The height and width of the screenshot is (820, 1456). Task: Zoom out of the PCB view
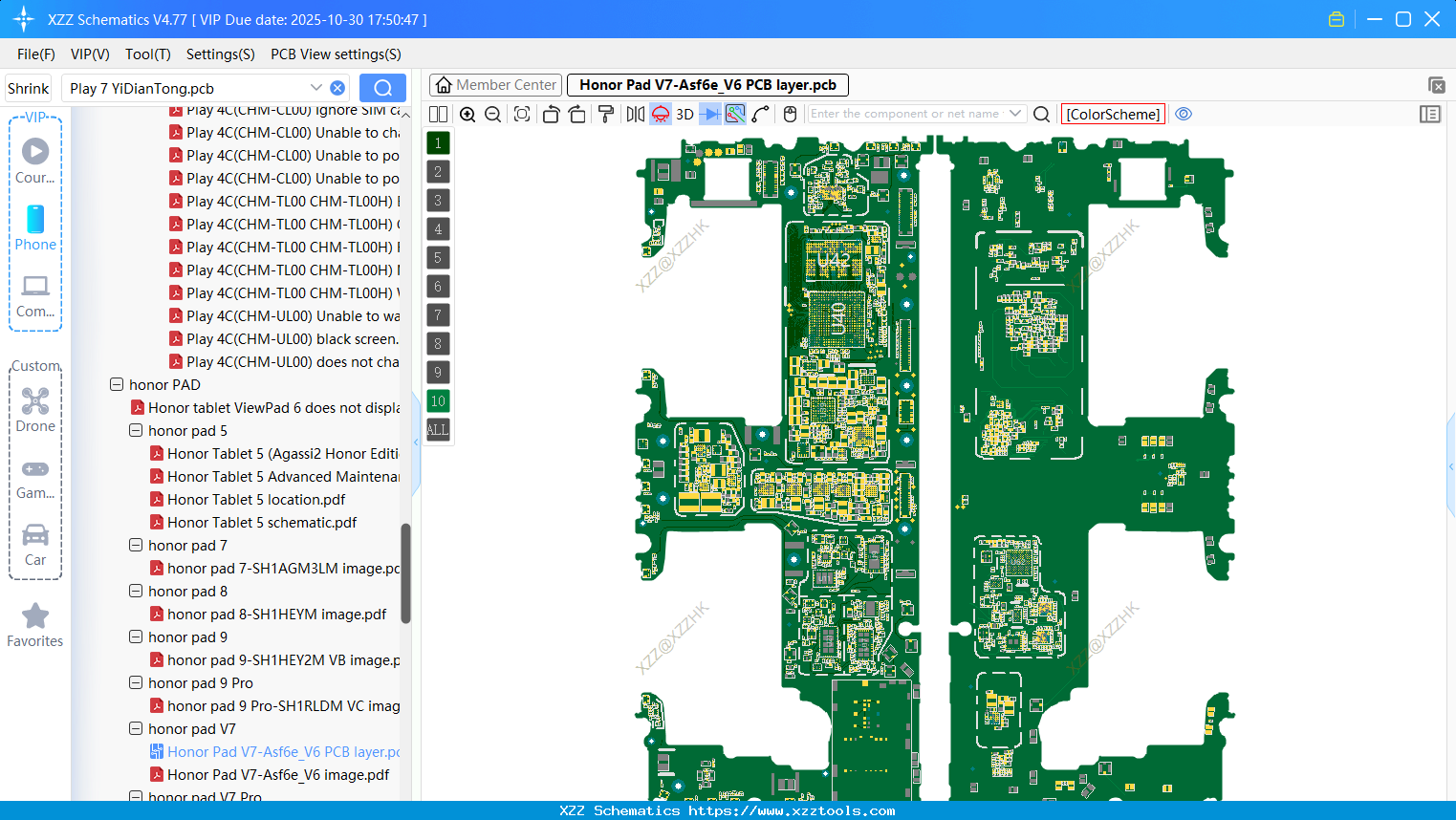[x=493, y=114]
